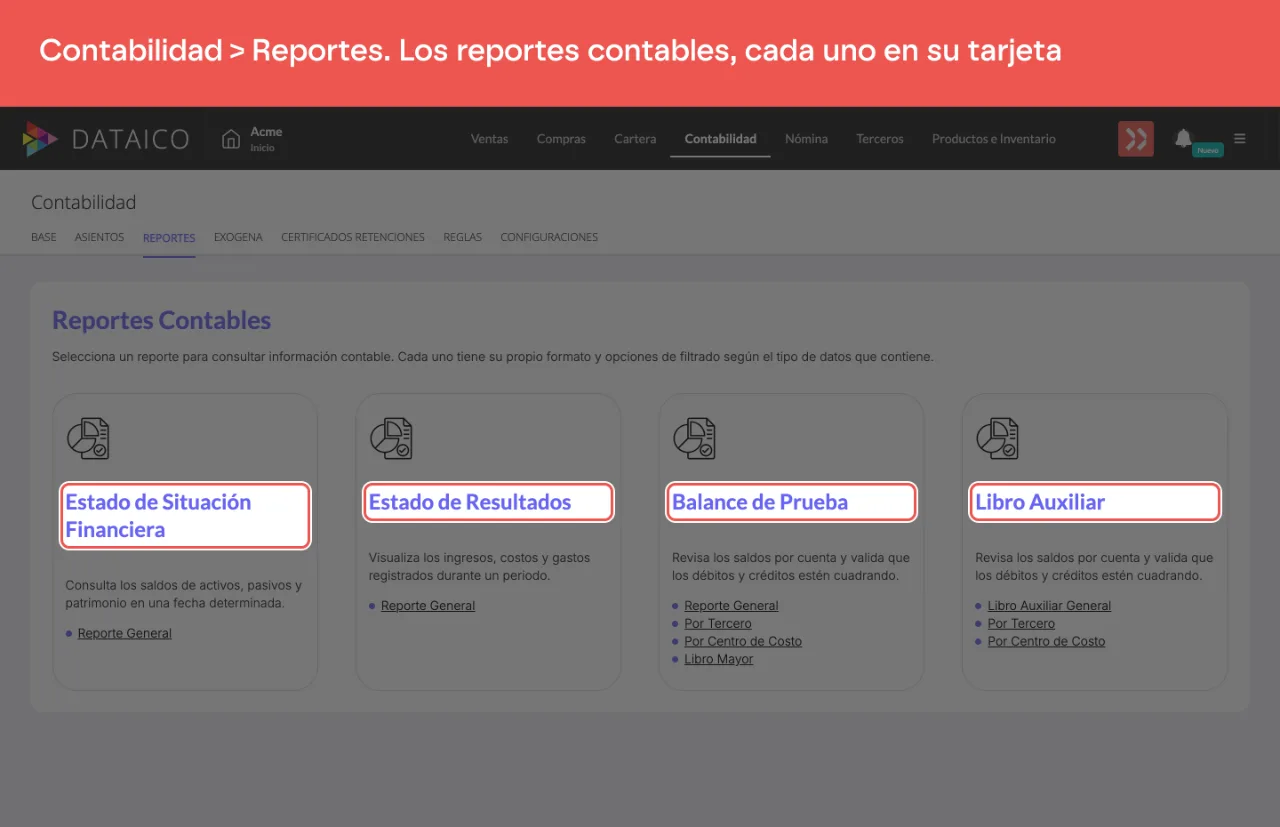Click the red double-arrow icon in header
This screenshot has width=1280, height=827.
pyautogui.click(x=1136, y=139)
